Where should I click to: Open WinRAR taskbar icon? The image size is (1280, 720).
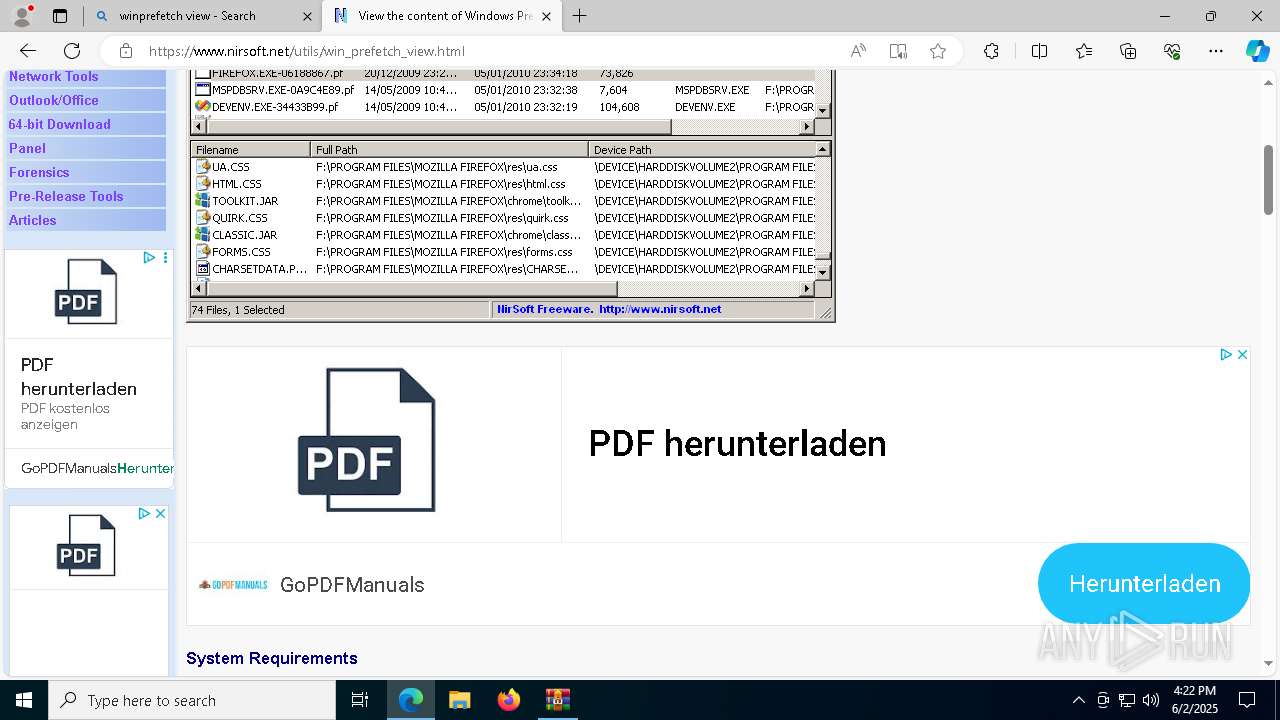click(557, 700)
